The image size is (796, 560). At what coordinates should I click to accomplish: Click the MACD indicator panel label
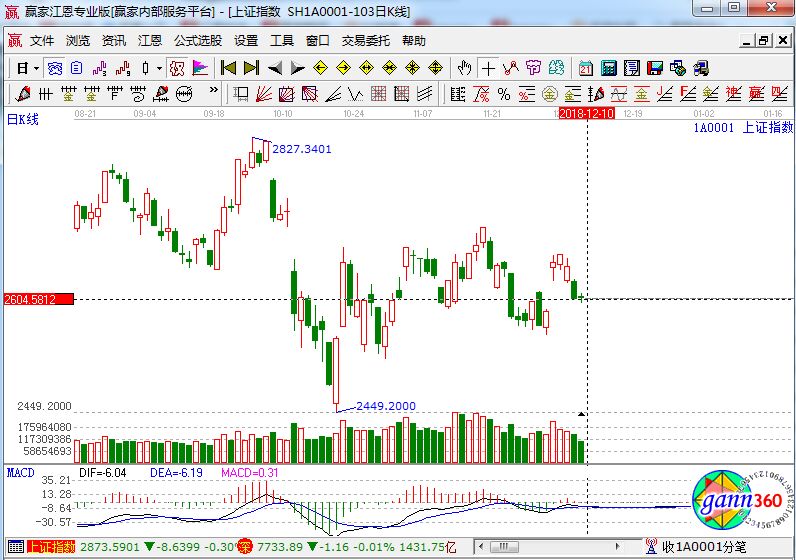tap(20, 471)
